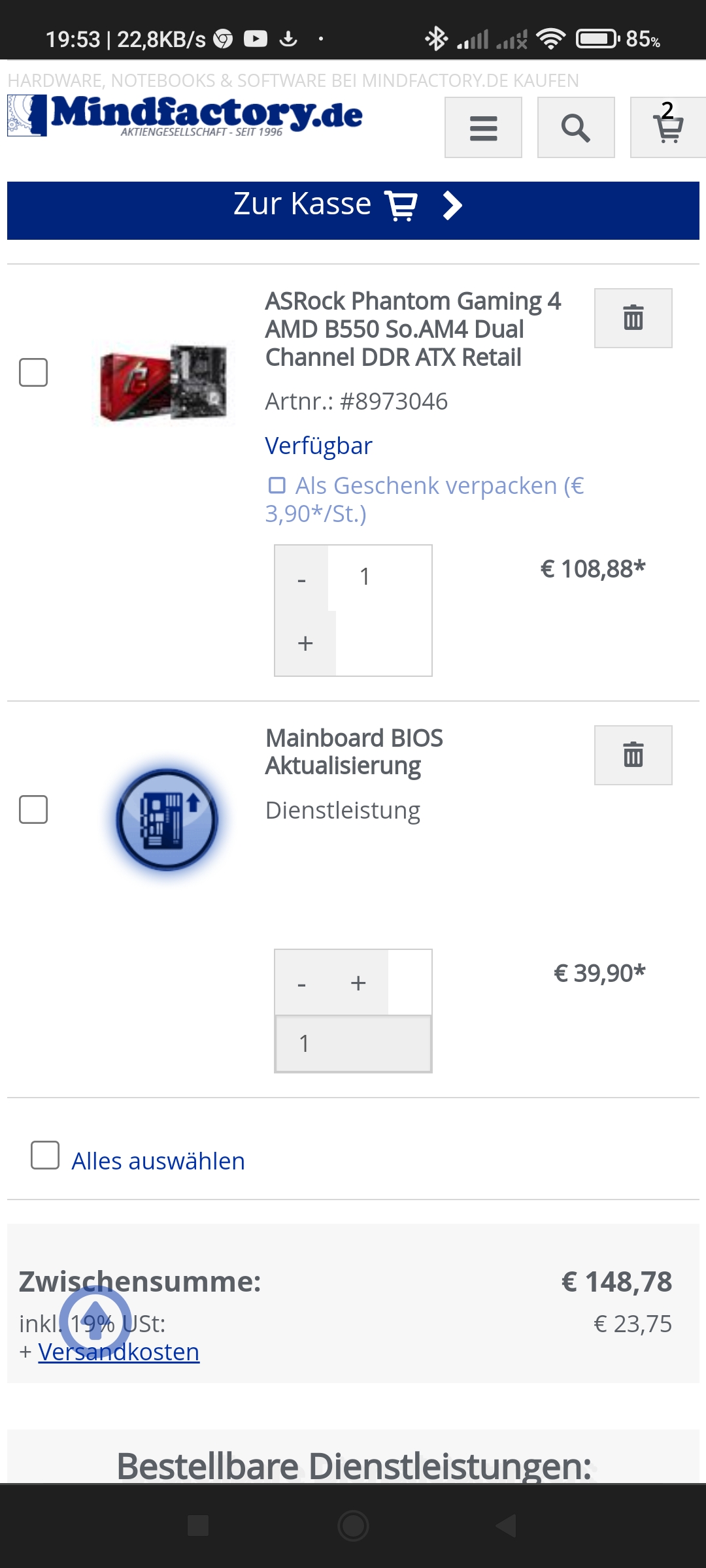
Task: Check availability via Verfügbar link
Action: [x=318, y=445]
